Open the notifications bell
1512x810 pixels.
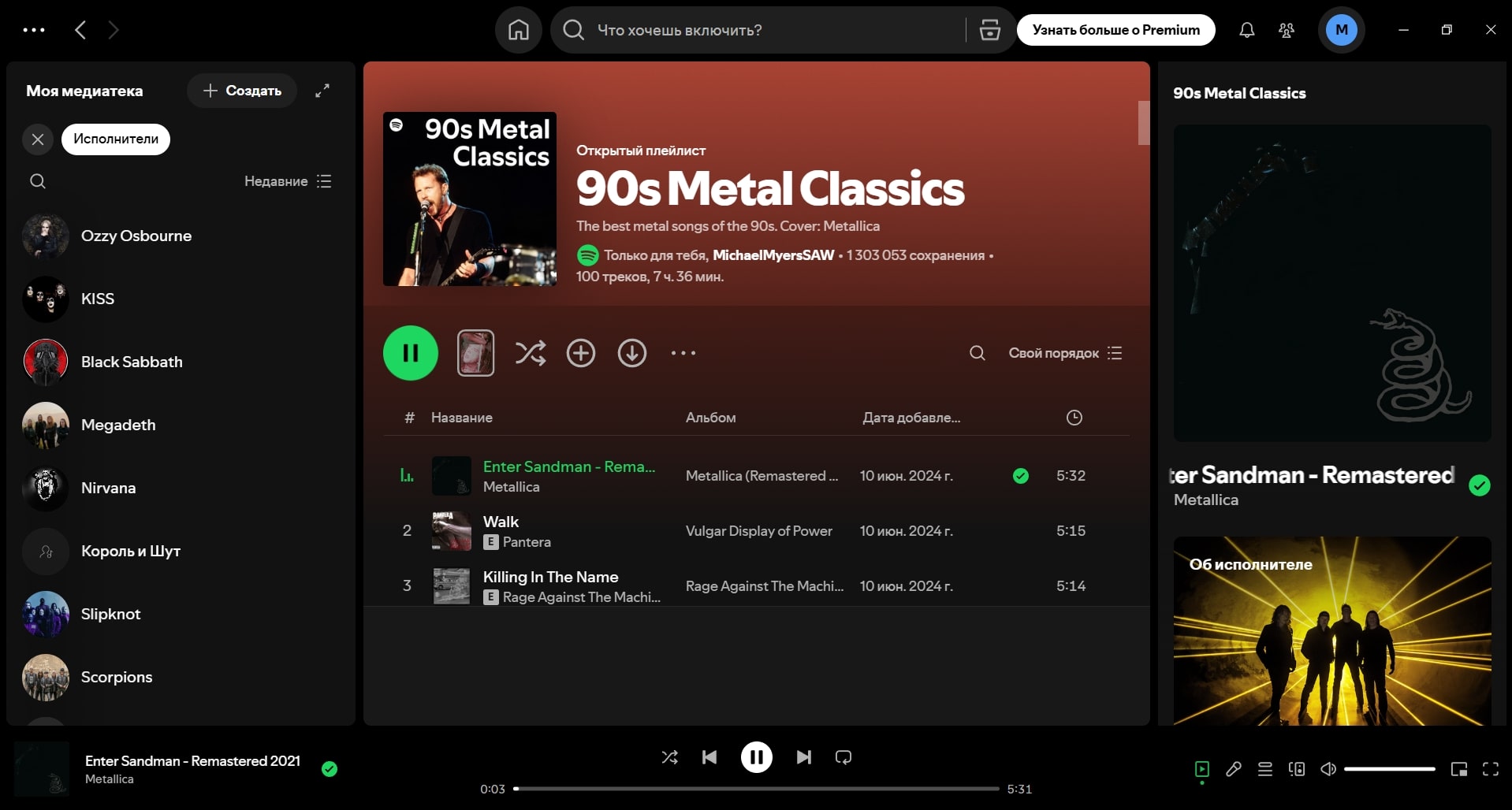click(x=1246, y=30)
